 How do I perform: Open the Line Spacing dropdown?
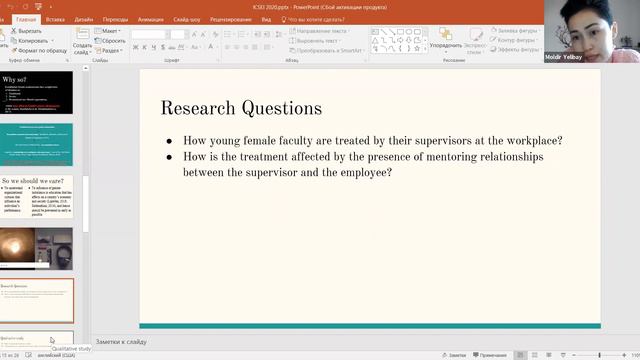[279, 35]
